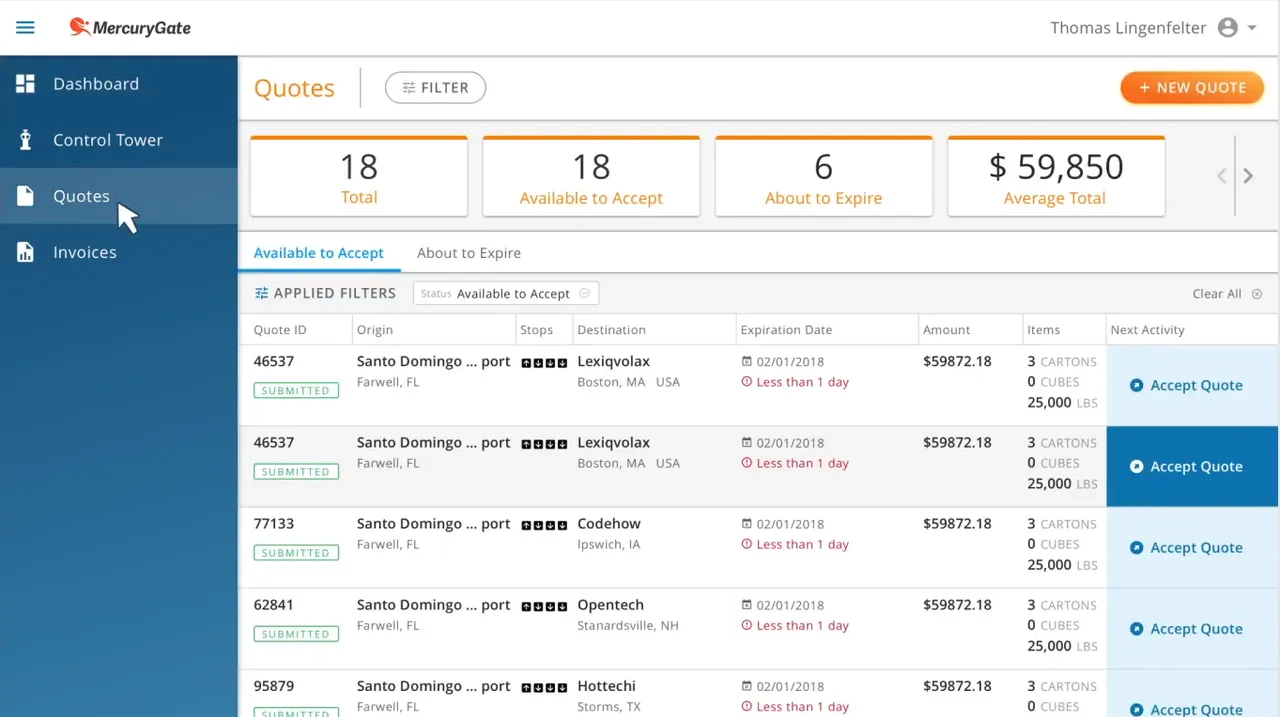Sort by Expiration Date column header
The image size is (1280, 717).
786,330
